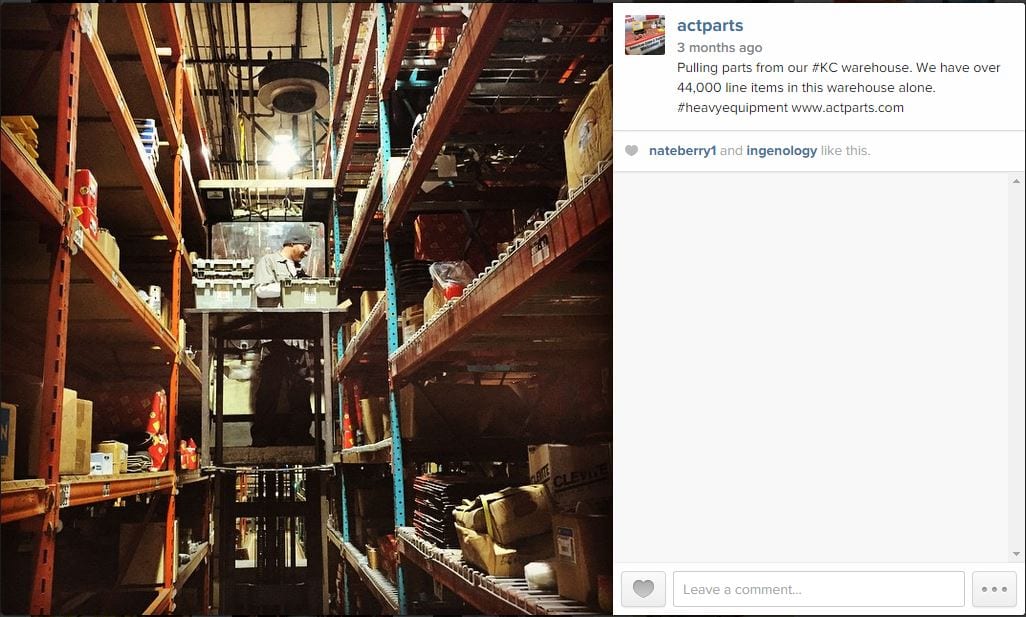Click the empty comments area

[x=811, y=366]
